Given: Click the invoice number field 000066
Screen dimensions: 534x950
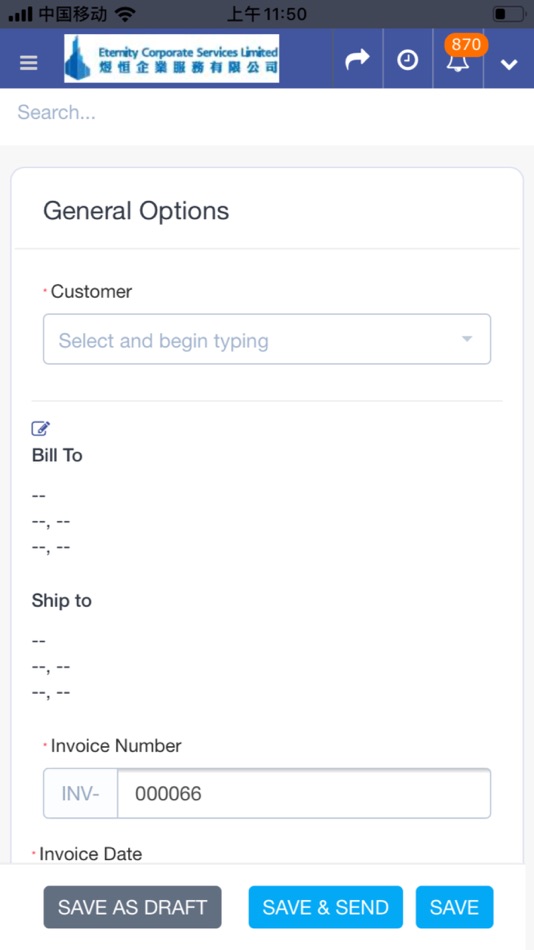Looking at the screenshot, I should [304, 793].
